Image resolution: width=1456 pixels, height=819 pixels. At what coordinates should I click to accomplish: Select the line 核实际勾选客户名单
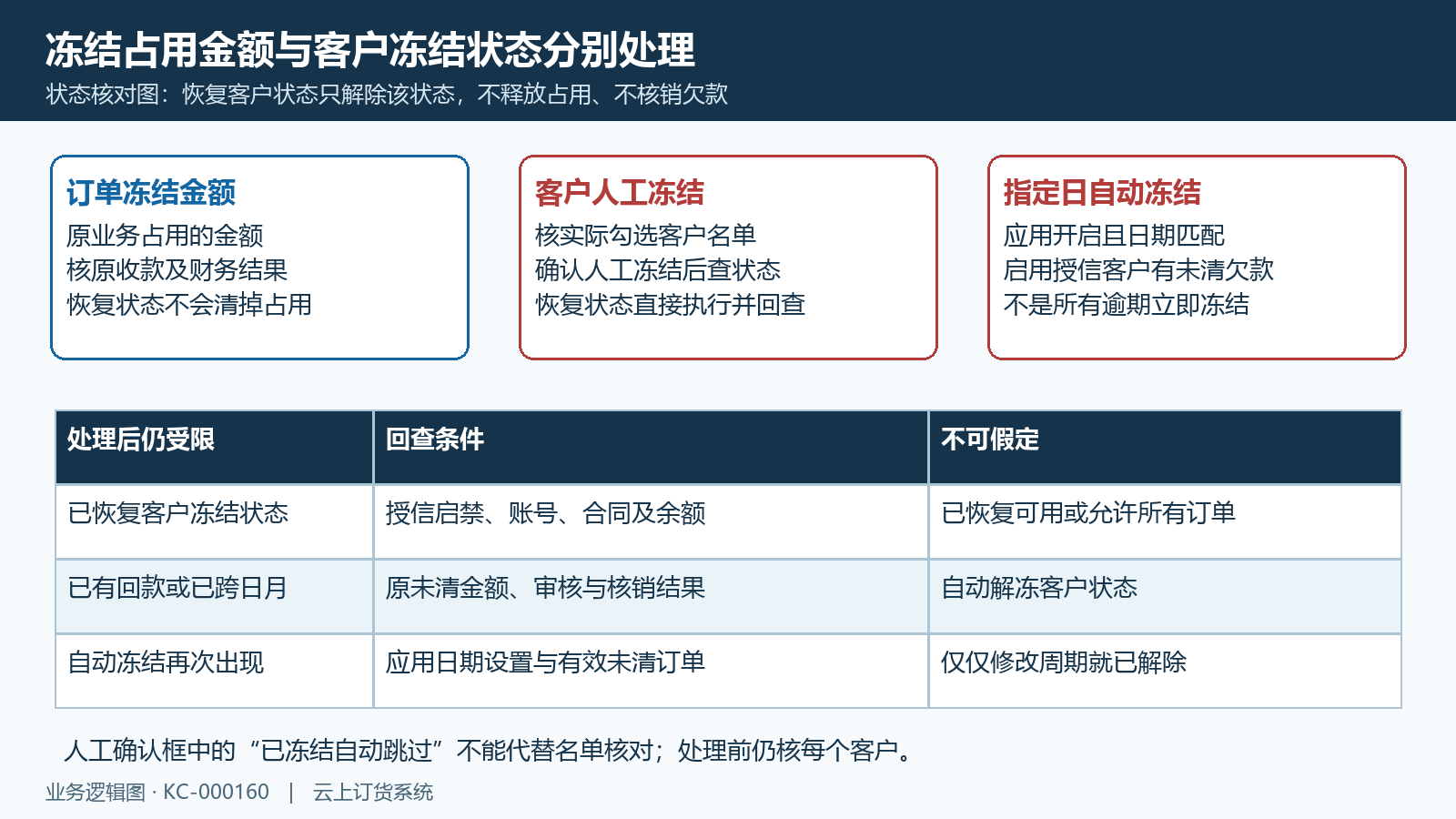pyautogui.click(x=646, y=236)
